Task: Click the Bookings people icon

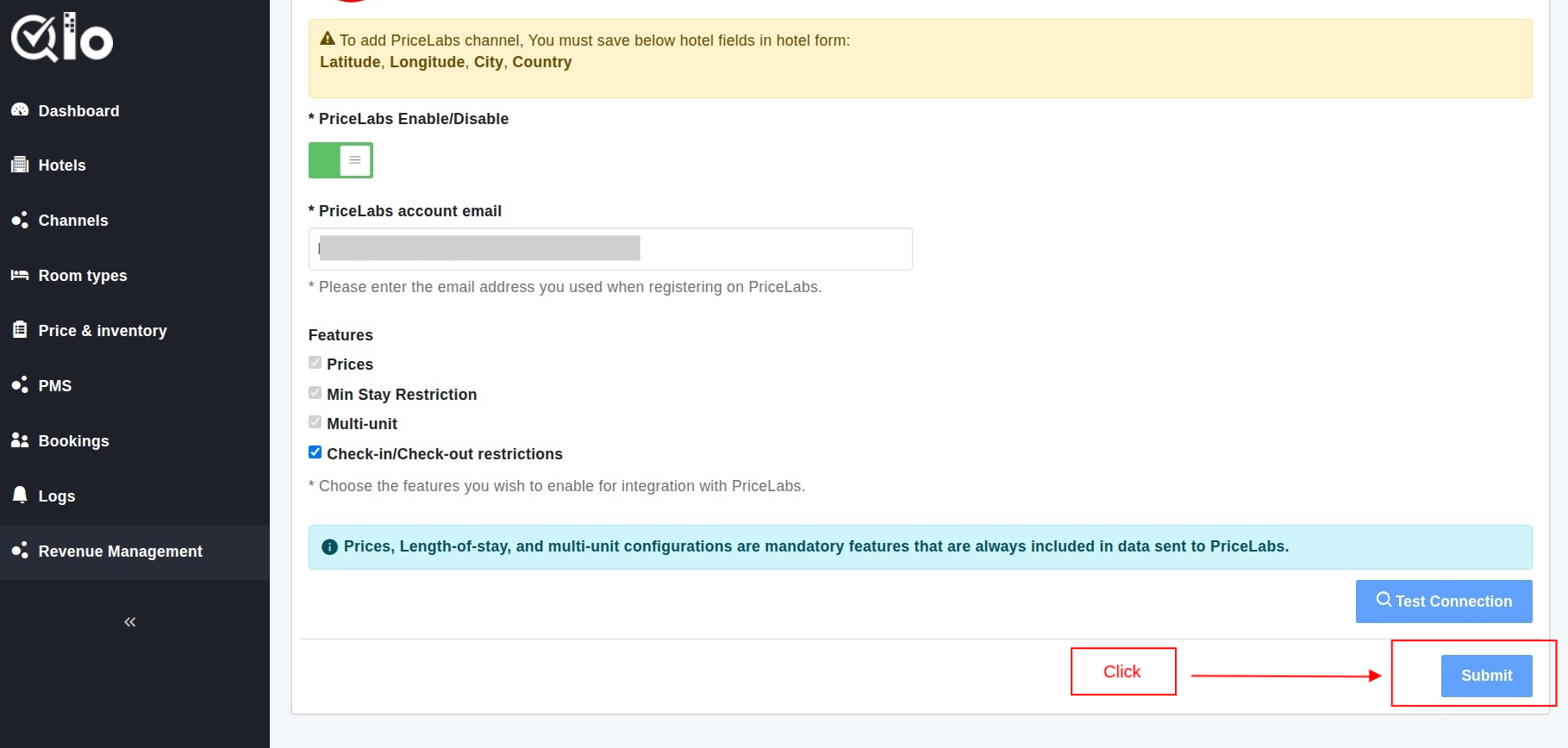Action: [x=20, y=440]
